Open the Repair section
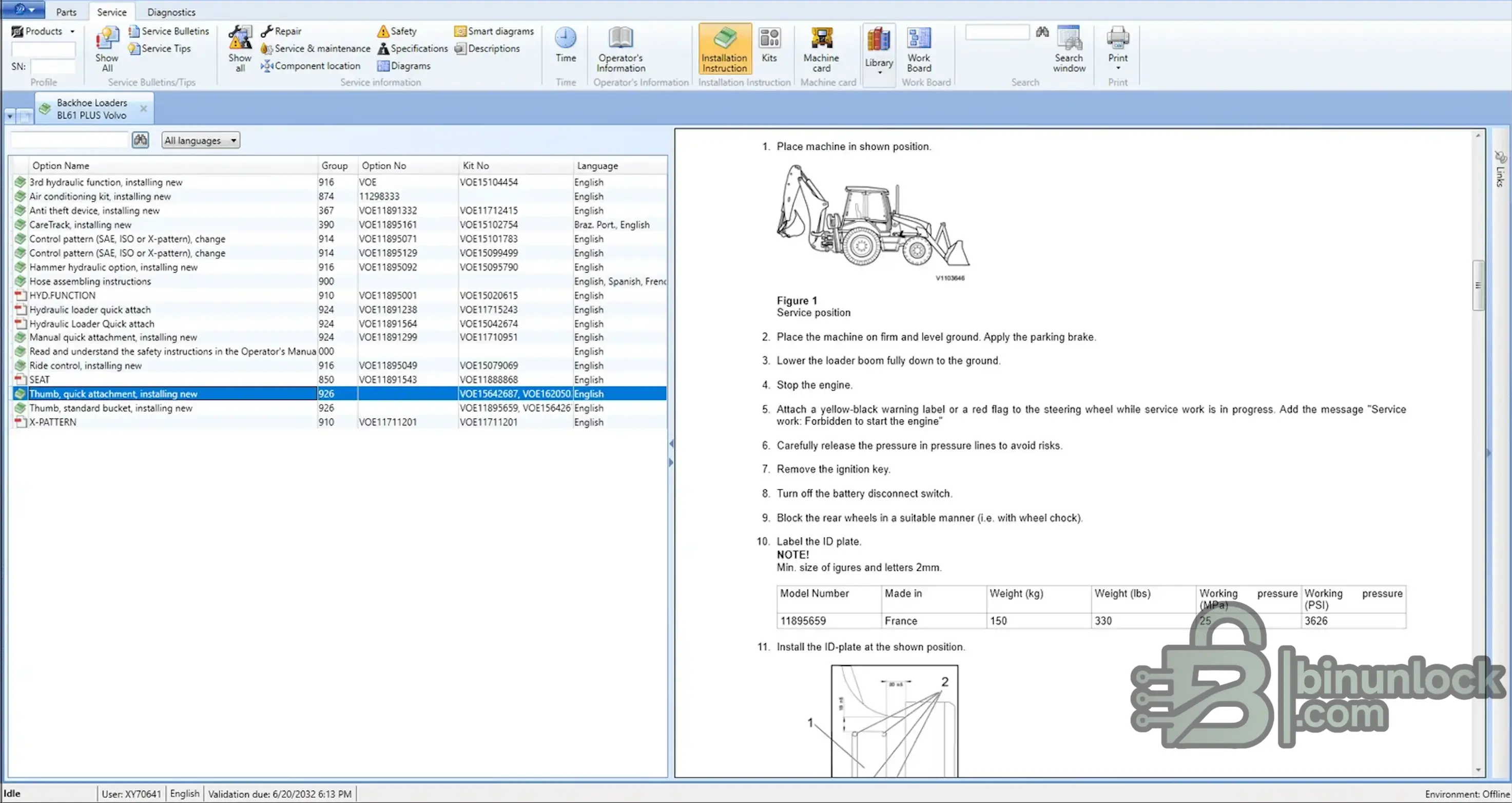Viewport: 1512px width, 803px height. pyautogui.click(x=281, y=31)
